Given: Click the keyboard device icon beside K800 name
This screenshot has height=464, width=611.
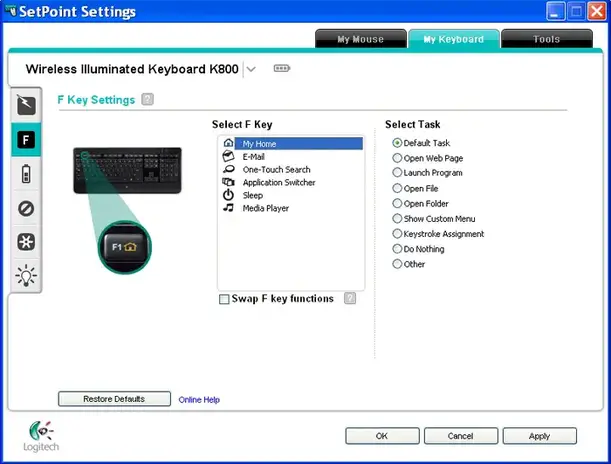Looking at the screenshot, I should (282, 69).
